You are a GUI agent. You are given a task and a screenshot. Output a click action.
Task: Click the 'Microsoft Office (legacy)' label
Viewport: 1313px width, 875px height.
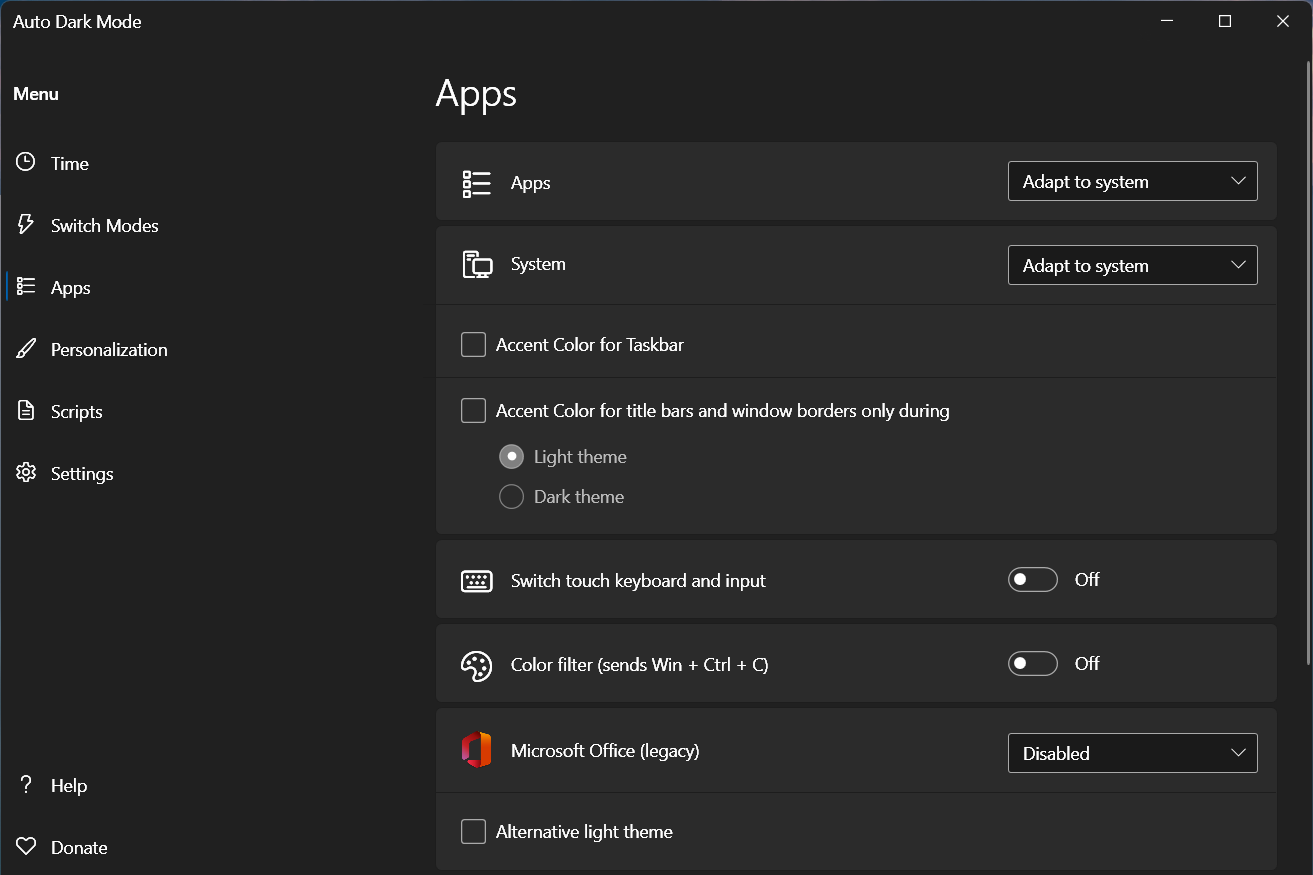pos(605,750)
